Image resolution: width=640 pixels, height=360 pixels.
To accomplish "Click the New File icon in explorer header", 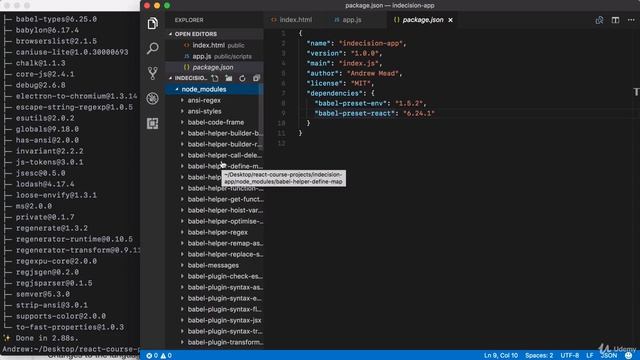I will click(x=215, y=78).
